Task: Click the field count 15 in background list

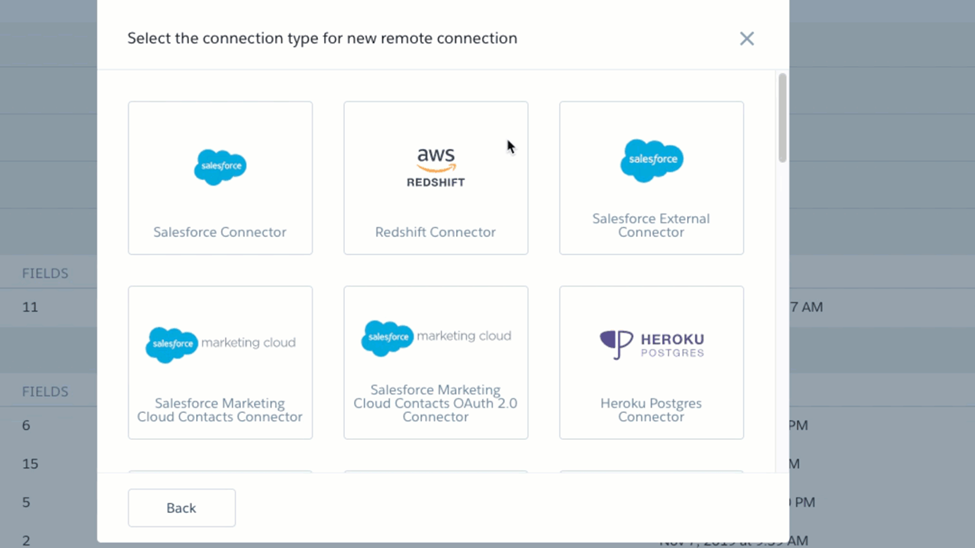Action: click(30, 464)
